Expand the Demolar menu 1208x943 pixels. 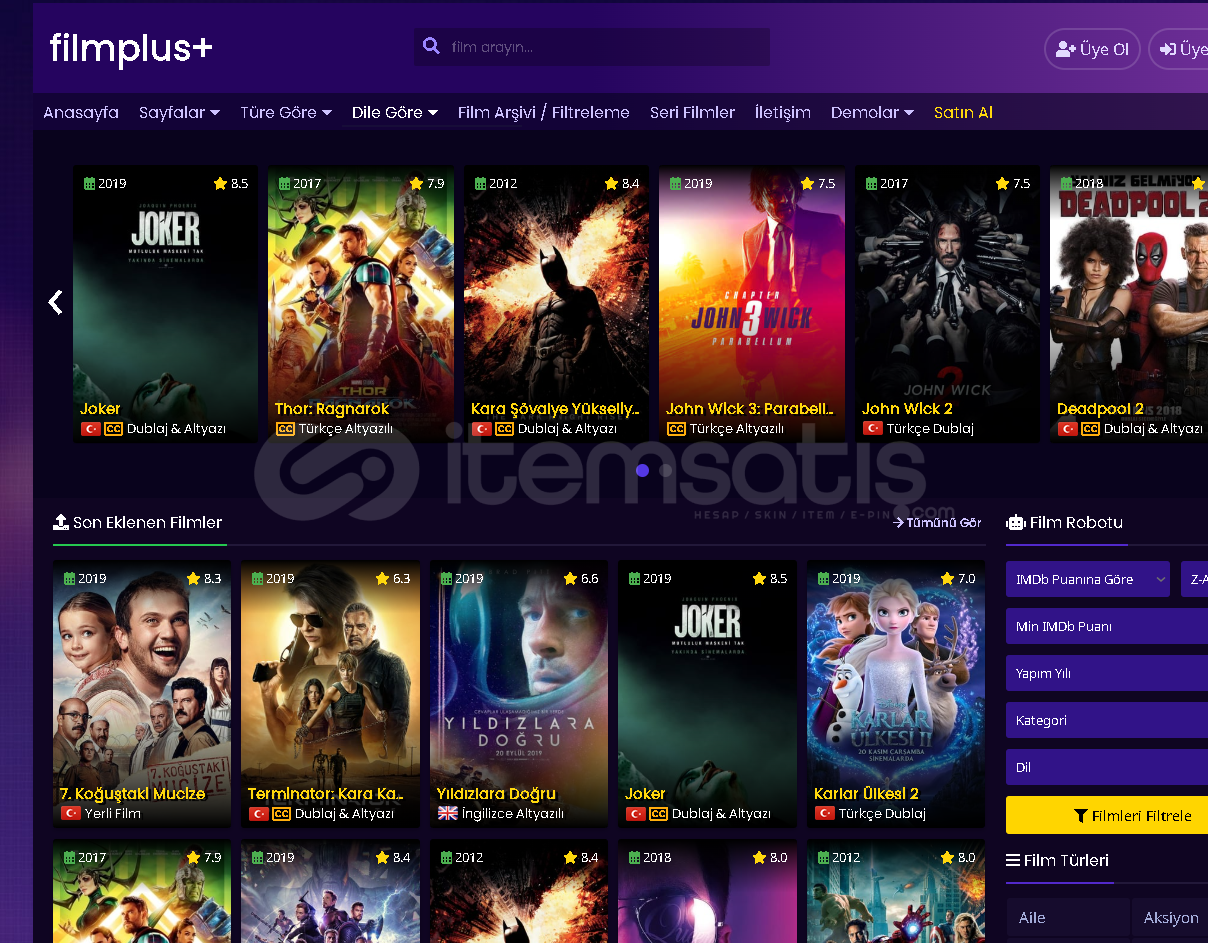[x=872, y=112]
